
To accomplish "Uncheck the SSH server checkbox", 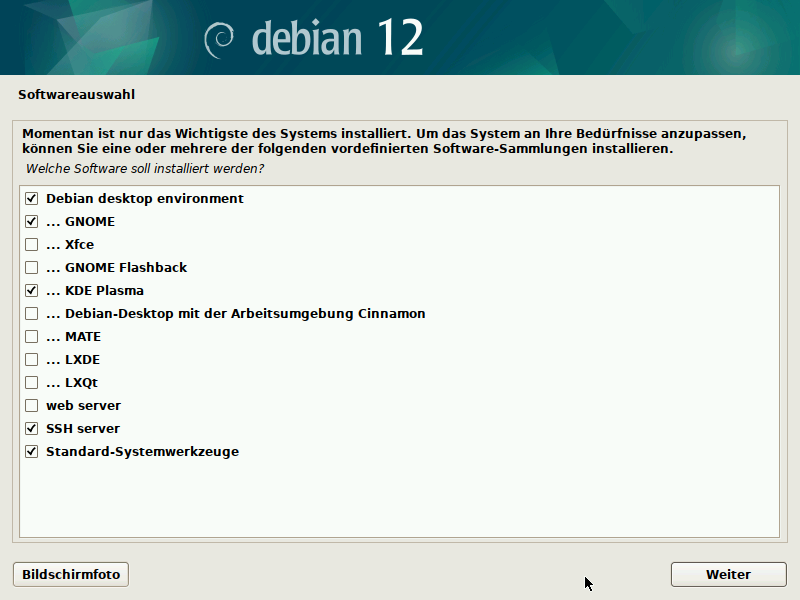I will click(x=32, y=429).
